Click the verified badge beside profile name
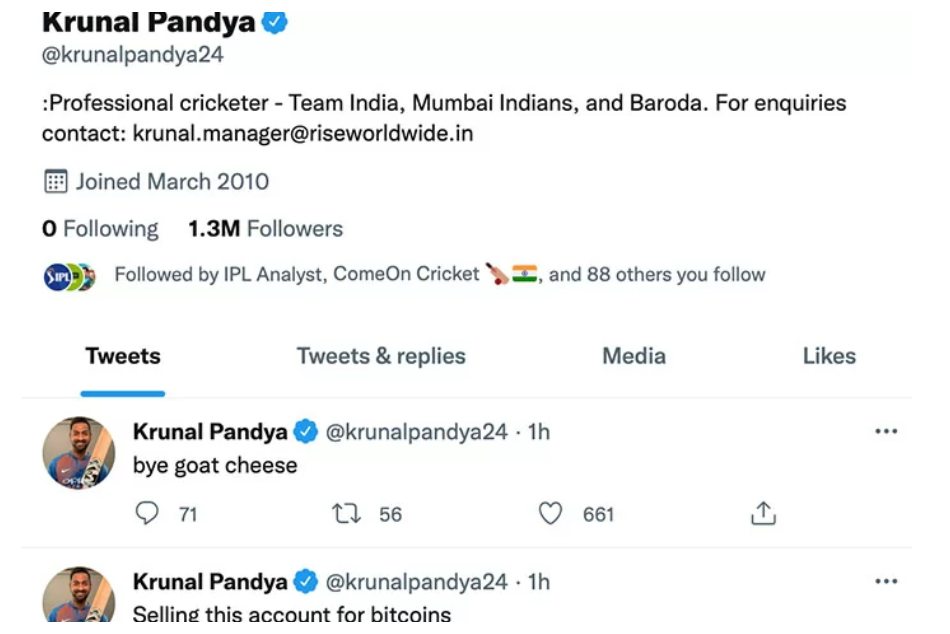 coord(275,22)
